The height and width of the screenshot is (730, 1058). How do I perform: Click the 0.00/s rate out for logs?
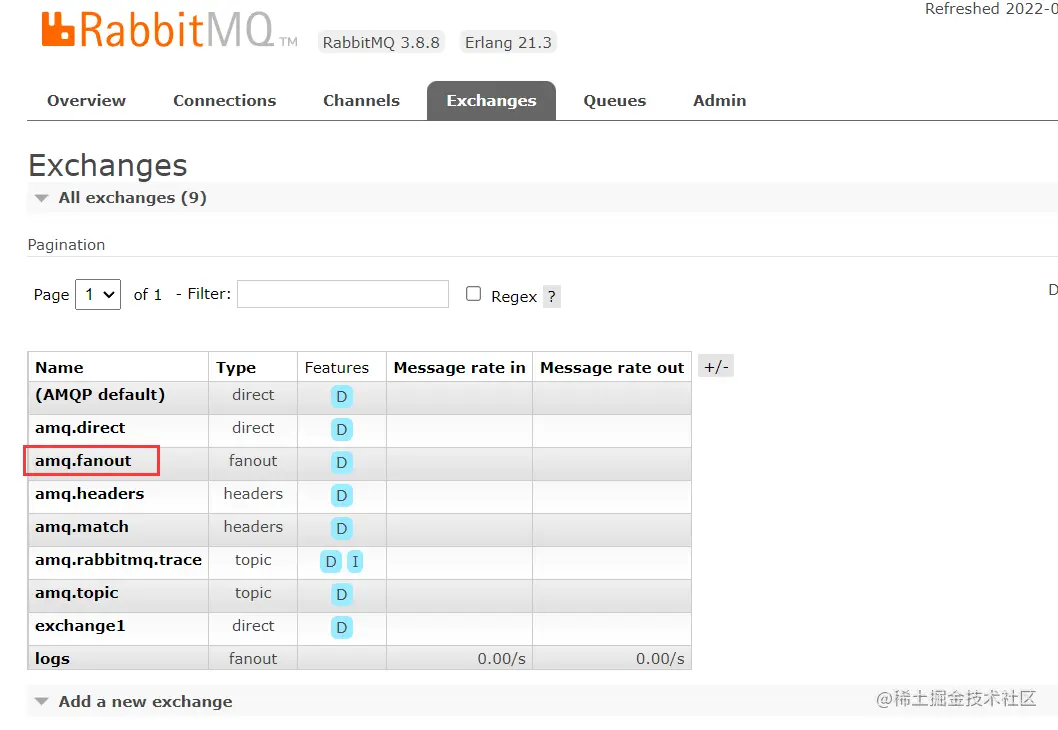[x=660, y=659]
